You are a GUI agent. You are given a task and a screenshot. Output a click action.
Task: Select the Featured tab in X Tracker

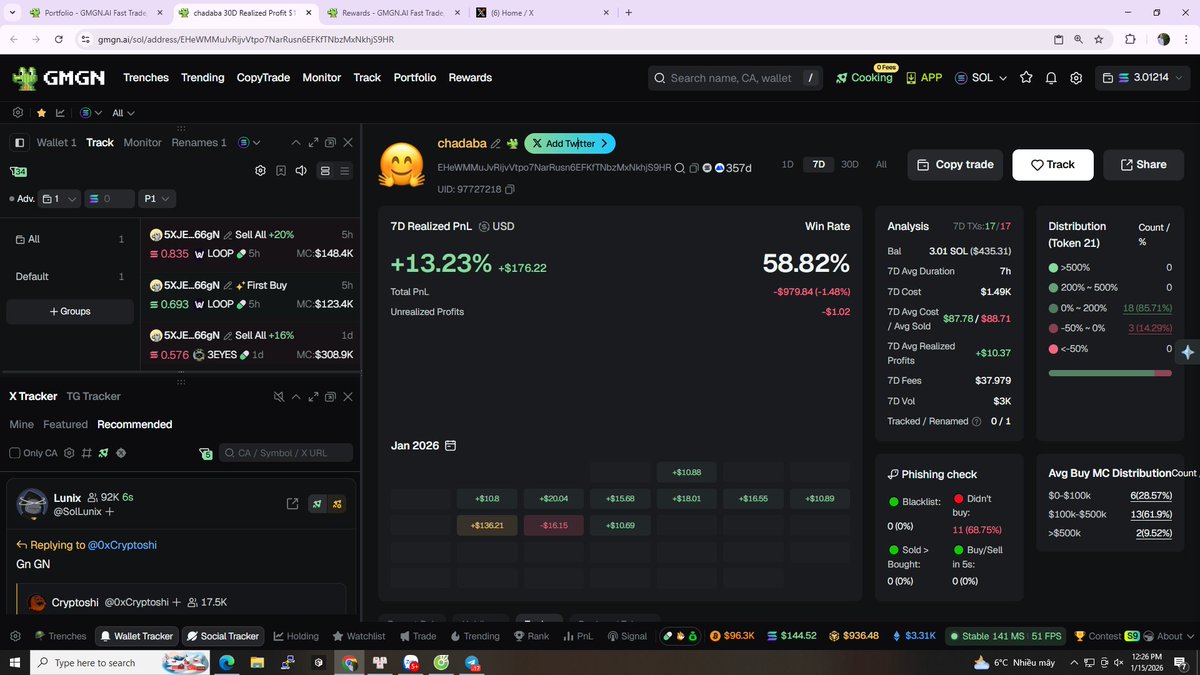coord(66,425)
